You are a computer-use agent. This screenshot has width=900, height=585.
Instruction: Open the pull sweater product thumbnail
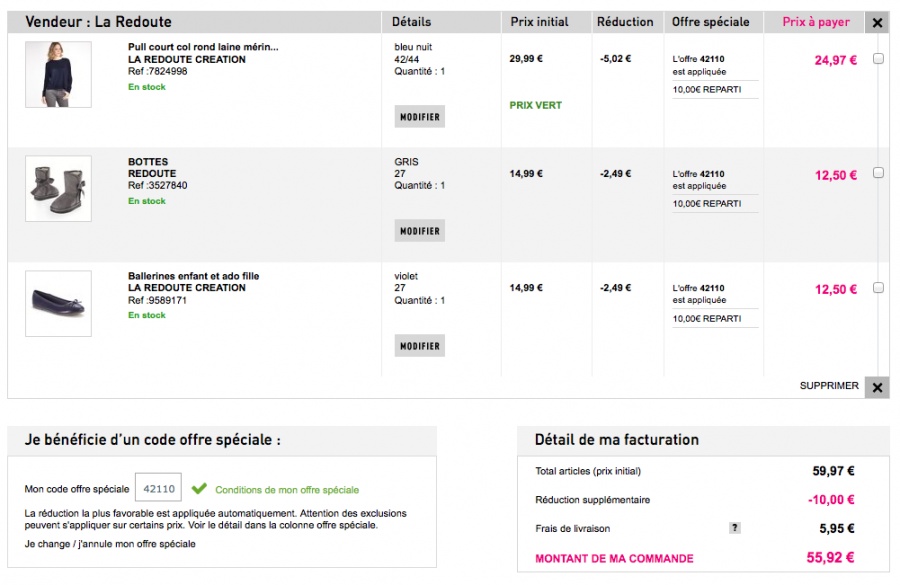[x=59, y=74]
